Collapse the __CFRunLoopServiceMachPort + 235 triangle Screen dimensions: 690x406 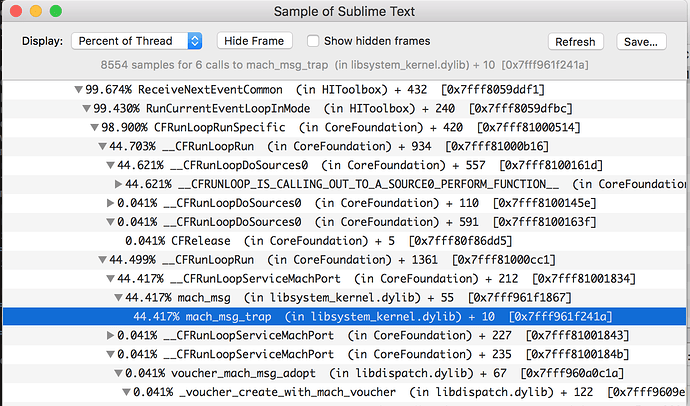[110, 355]
